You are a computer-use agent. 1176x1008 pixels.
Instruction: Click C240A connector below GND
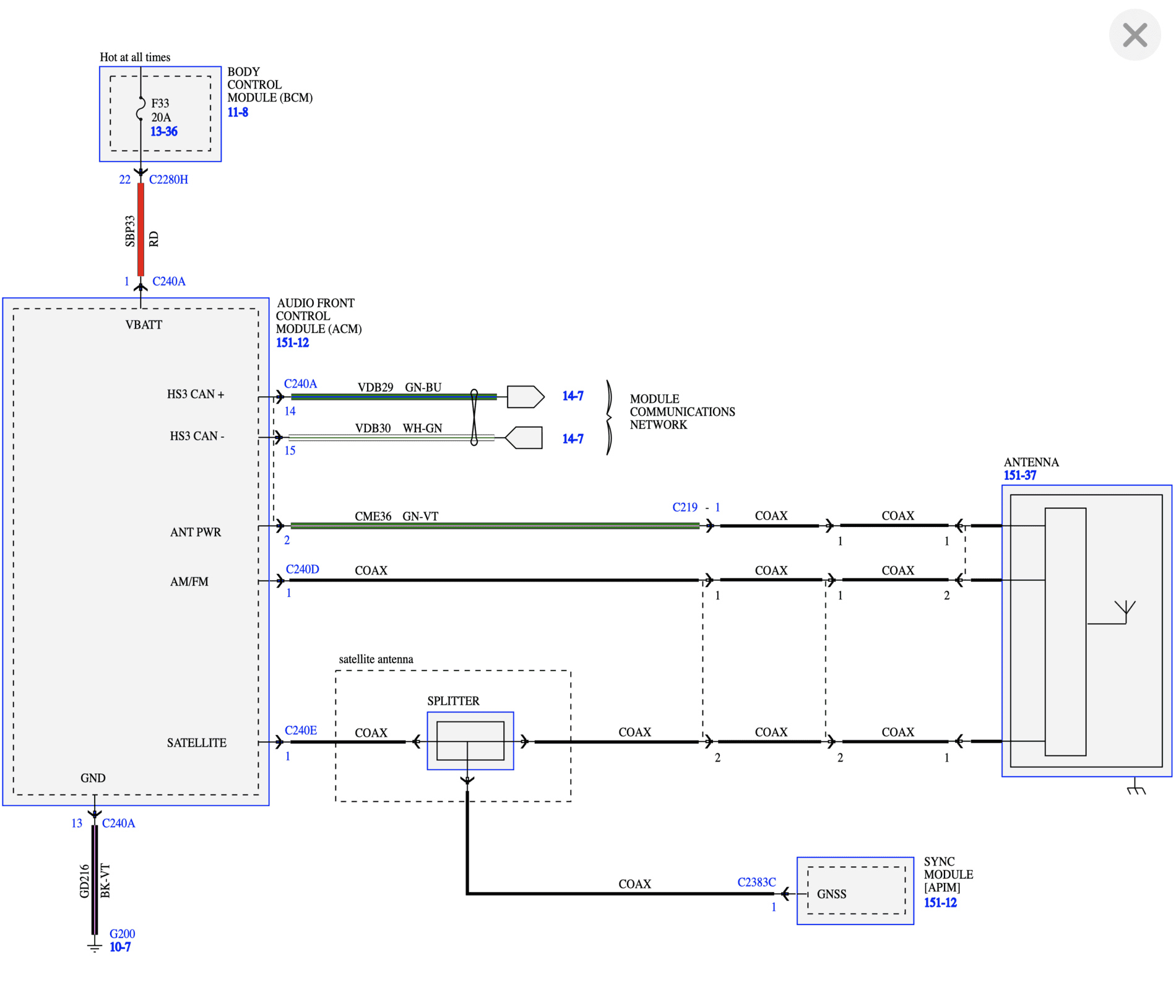(118, 823)
